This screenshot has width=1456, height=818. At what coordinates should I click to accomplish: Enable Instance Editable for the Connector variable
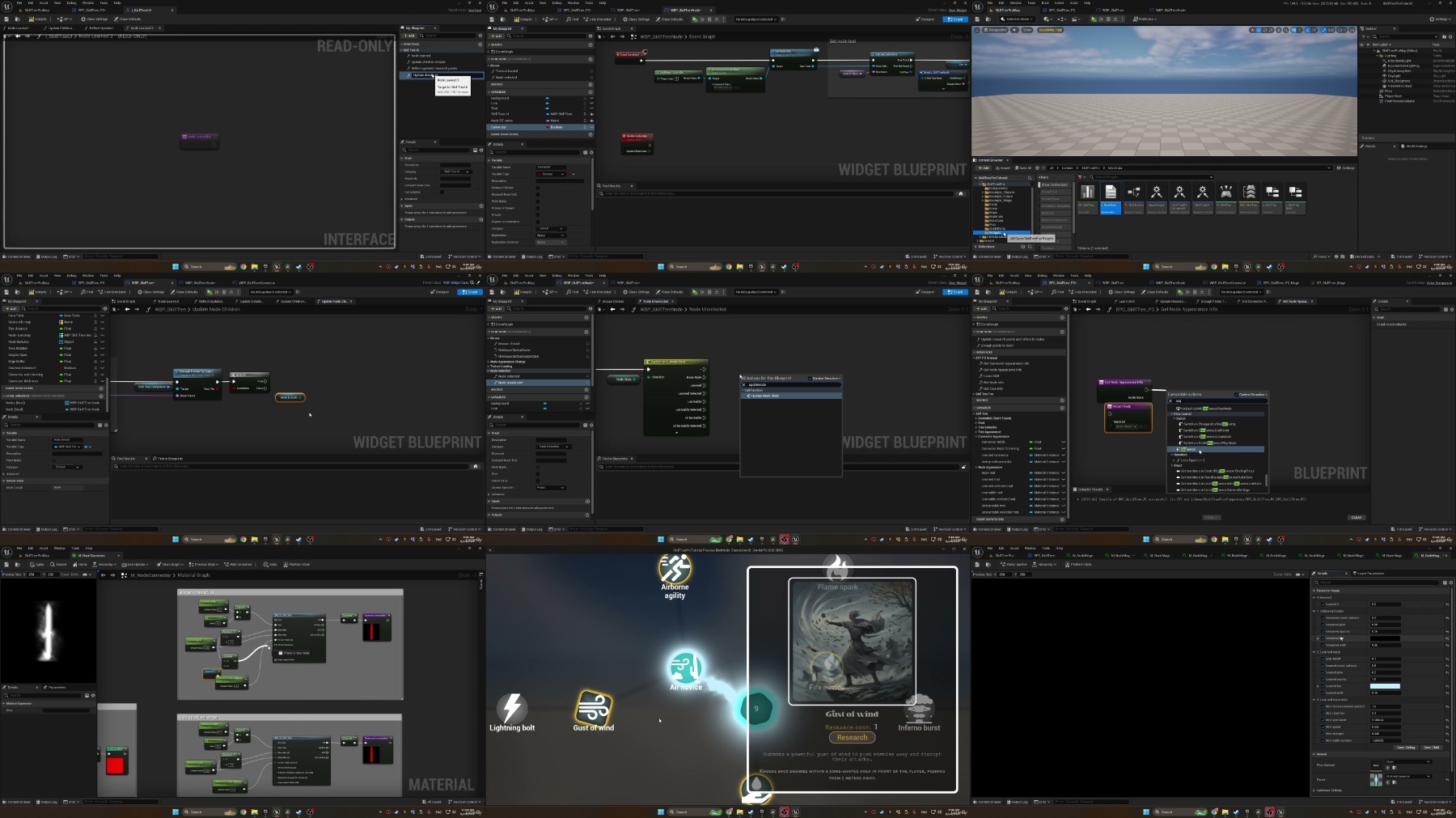537,188
